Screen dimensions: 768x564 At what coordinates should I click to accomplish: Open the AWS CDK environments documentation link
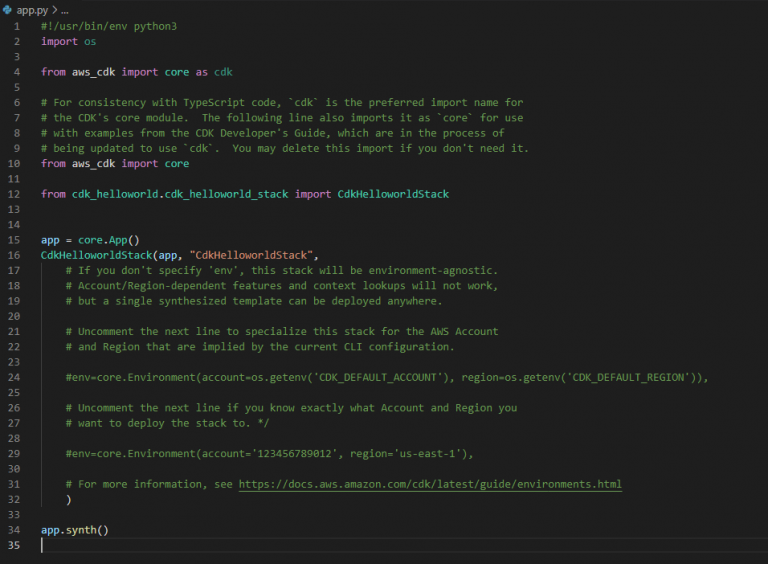[430, 484]
